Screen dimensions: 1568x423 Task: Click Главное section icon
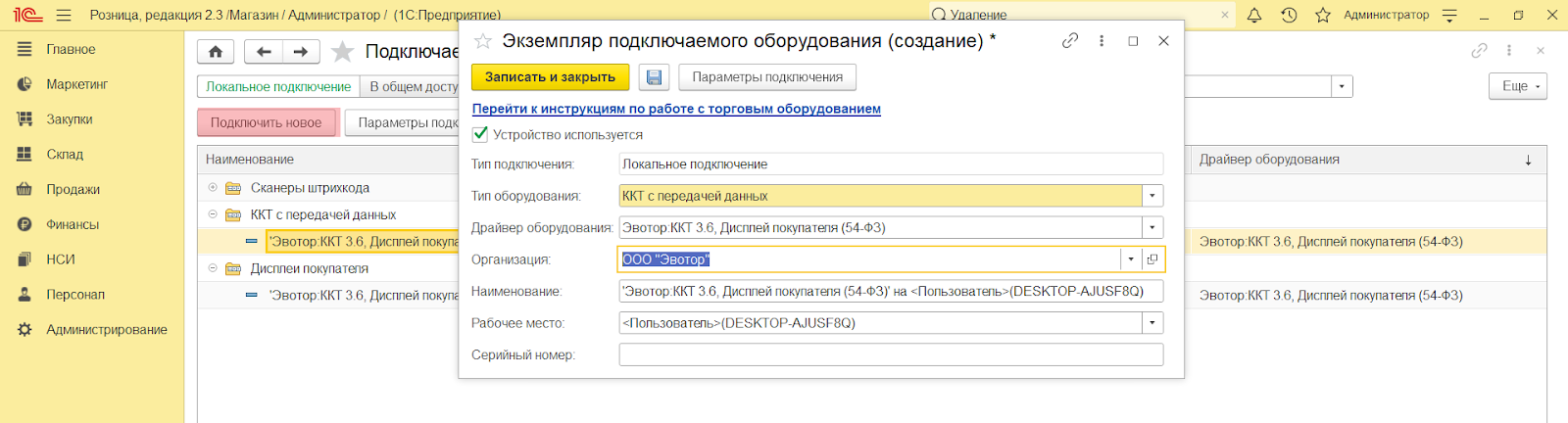[24, 49]
